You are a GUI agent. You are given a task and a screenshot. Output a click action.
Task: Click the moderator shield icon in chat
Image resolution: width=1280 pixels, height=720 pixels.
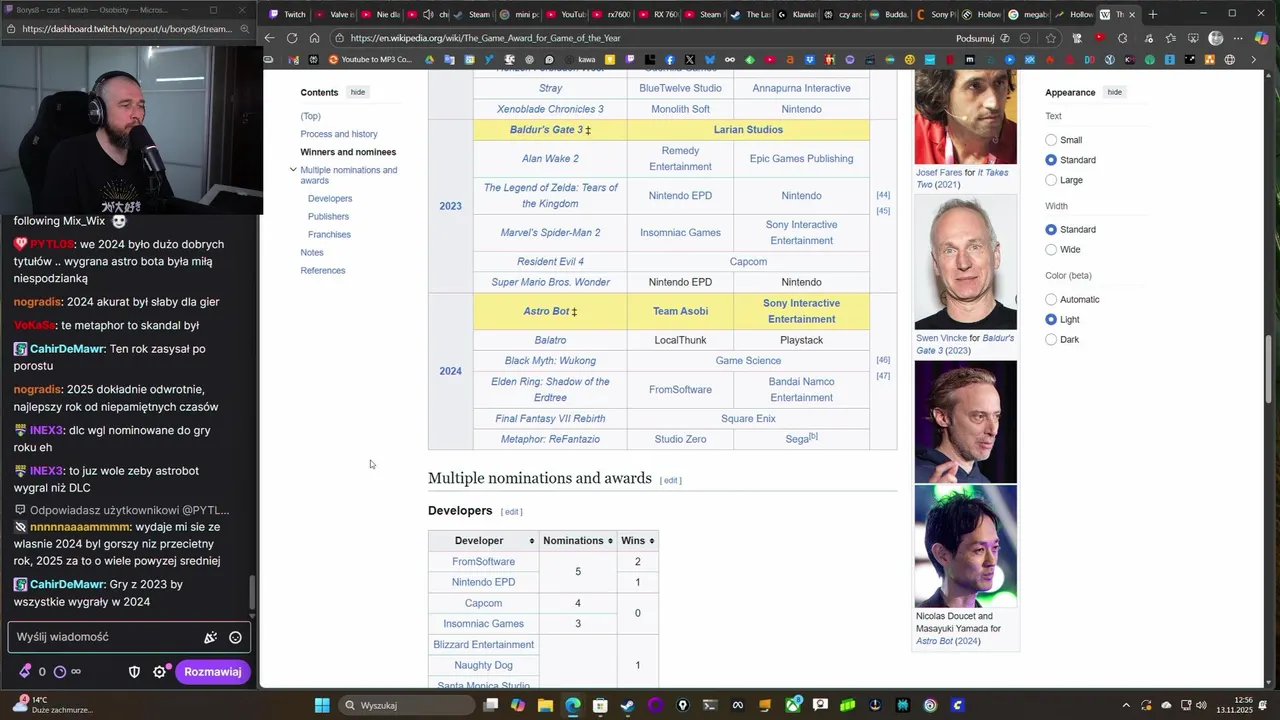[x=134, y=672]
